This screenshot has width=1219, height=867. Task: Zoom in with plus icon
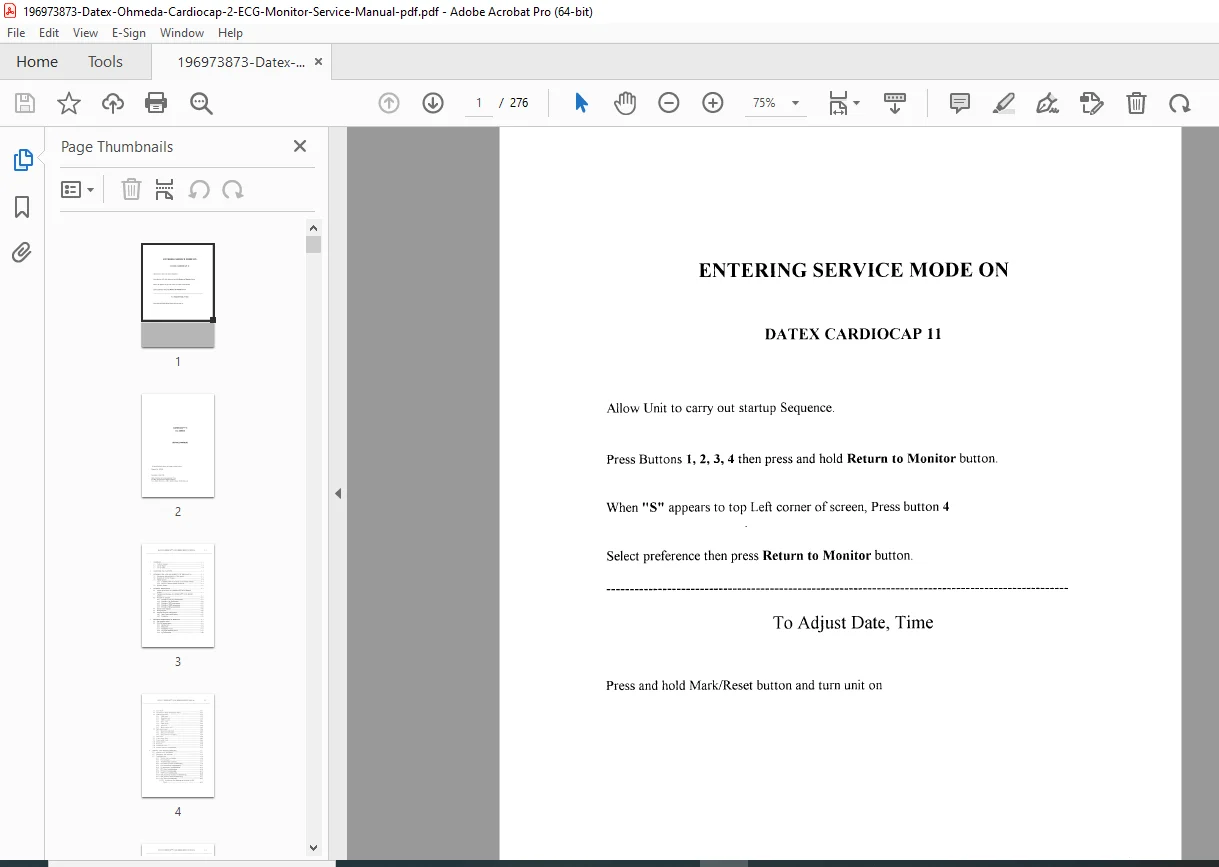pyautogui.click(x=713, y=103)
